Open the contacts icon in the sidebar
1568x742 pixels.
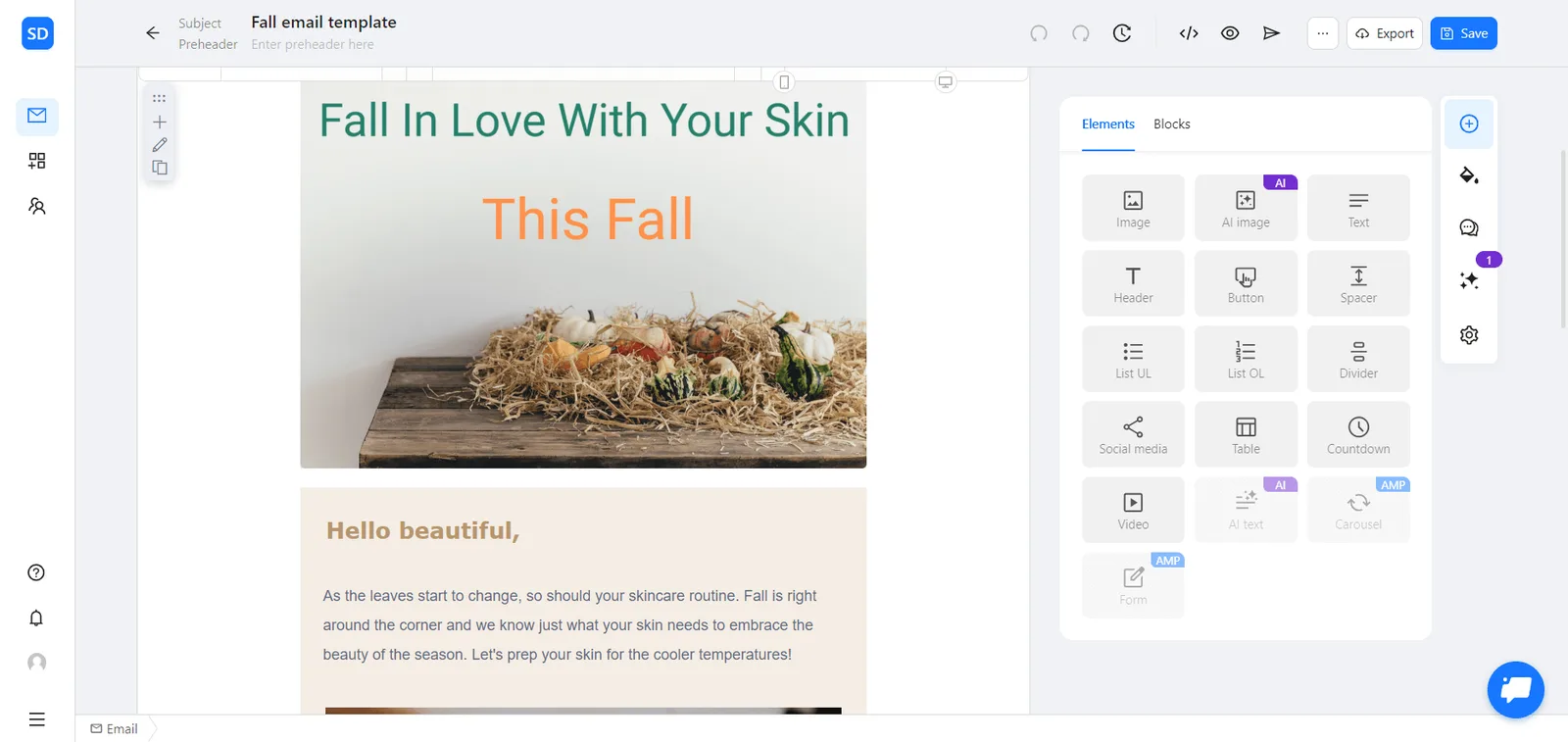[x=37, y=206]
